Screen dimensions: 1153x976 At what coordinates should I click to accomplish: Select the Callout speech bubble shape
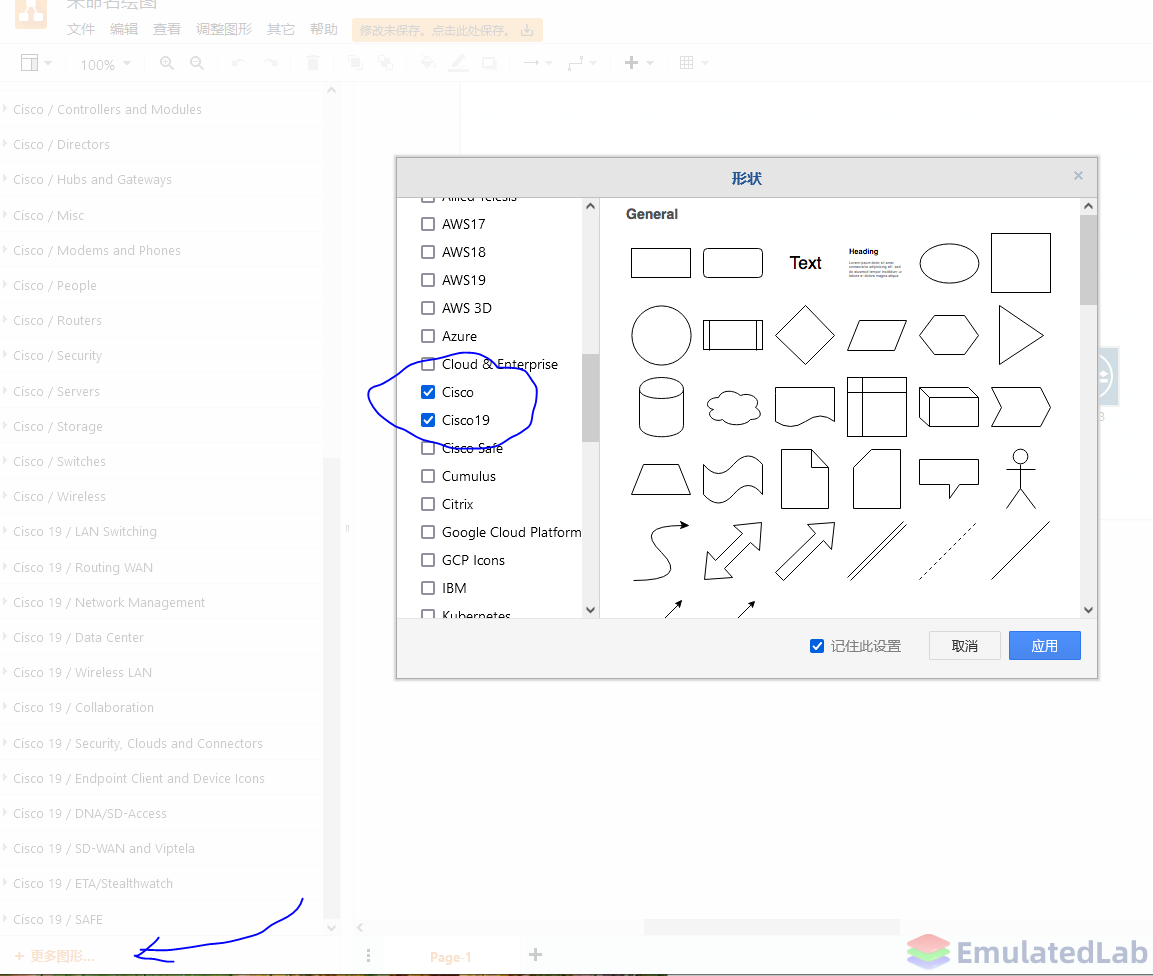coord(949,479)
